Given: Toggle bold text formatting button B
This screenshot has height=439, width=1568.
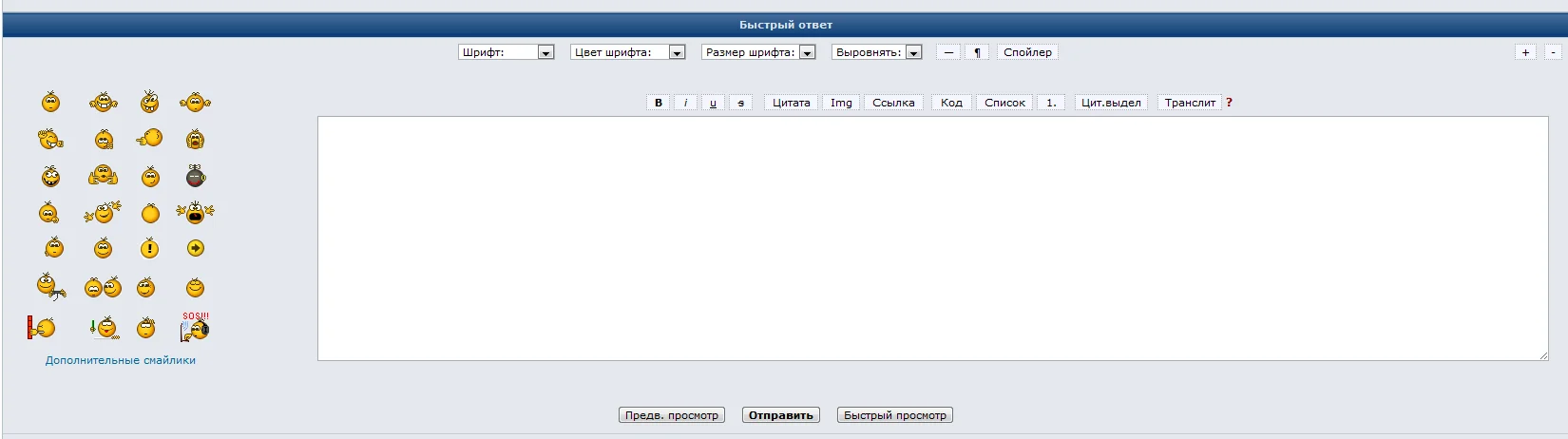Looking at the screenshot, I should click(x=659, y=103).
